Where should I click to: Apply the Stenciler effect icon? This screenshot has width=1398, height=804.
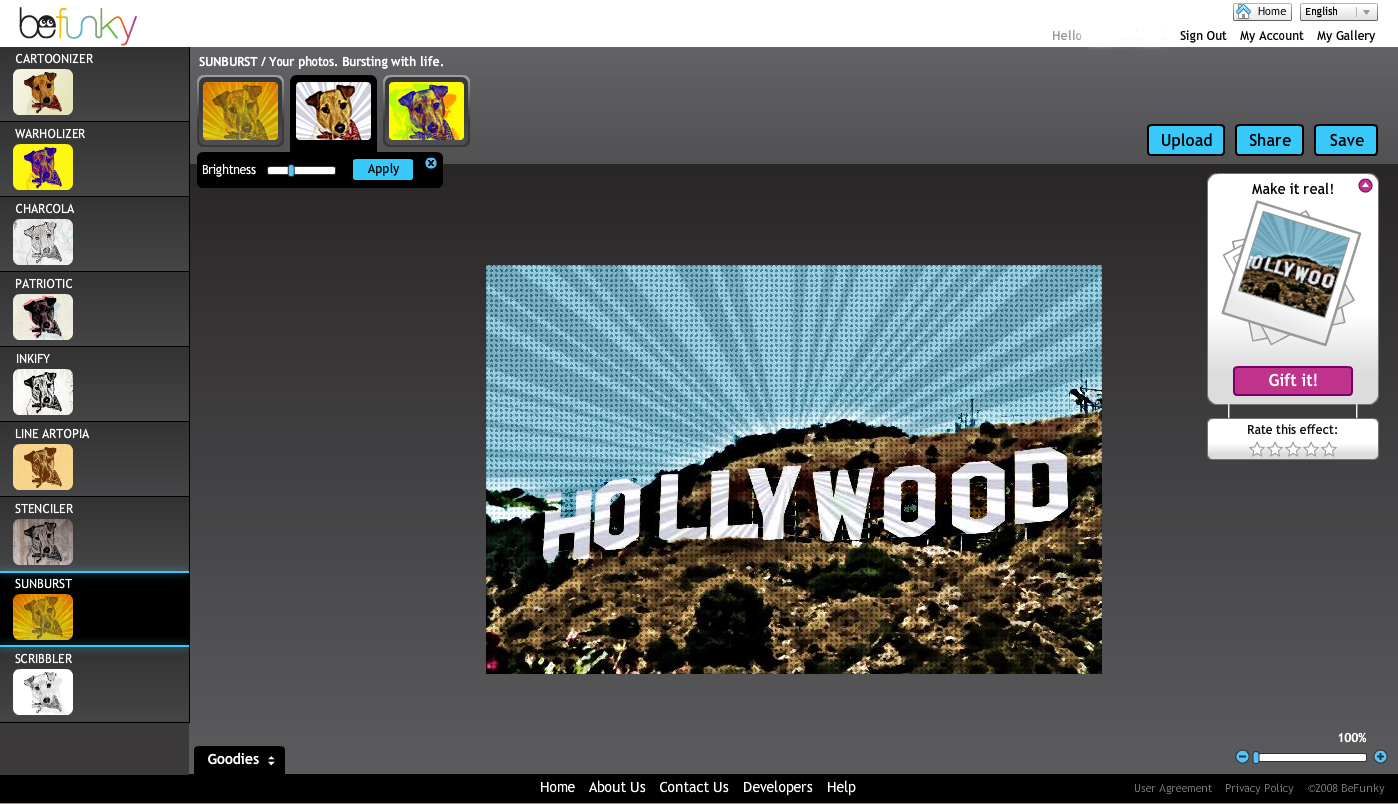43,542
